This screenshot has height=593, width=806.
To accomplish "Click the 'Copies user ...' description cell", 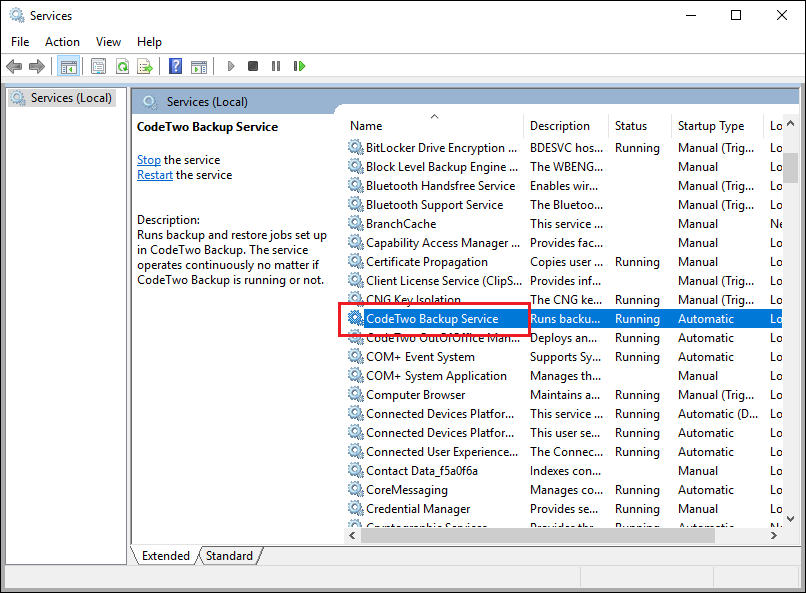I will [x=566, y=262].
